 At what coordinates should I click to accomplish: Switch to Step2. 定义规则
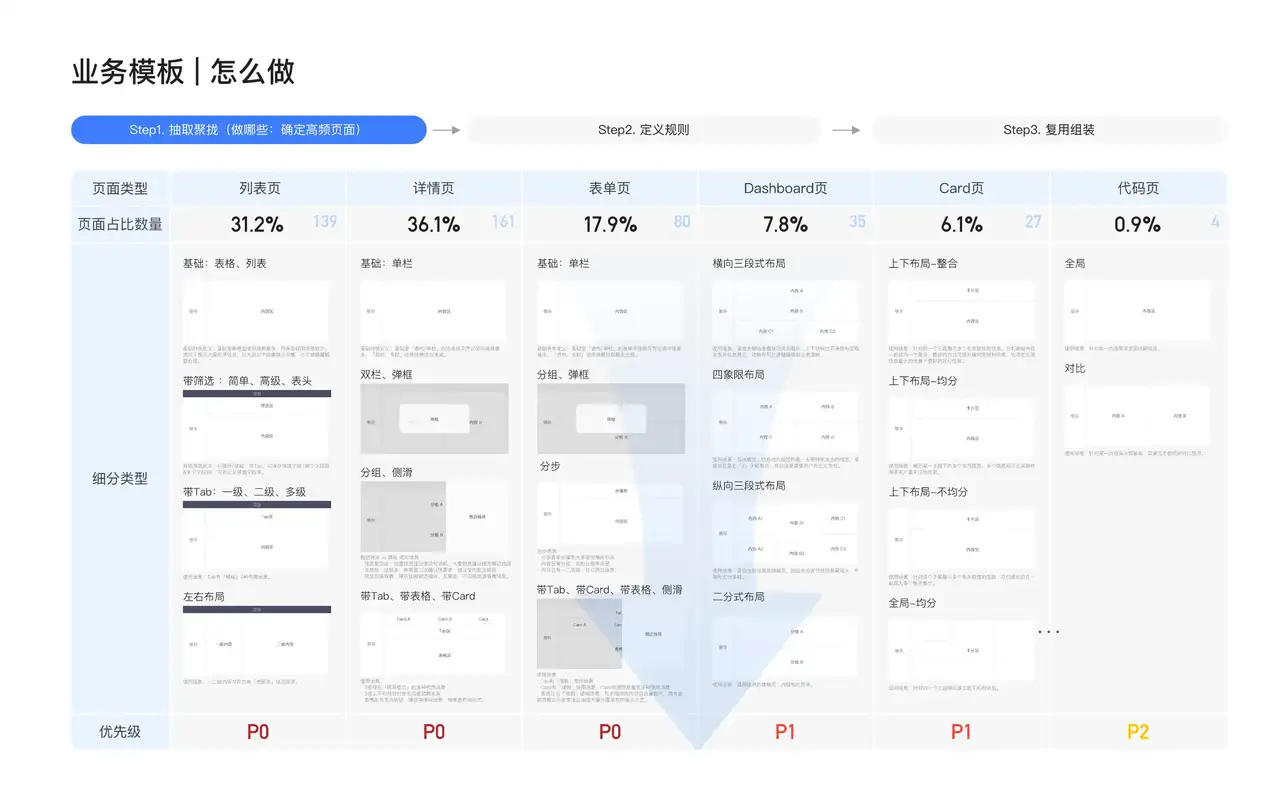pos(644,130)
